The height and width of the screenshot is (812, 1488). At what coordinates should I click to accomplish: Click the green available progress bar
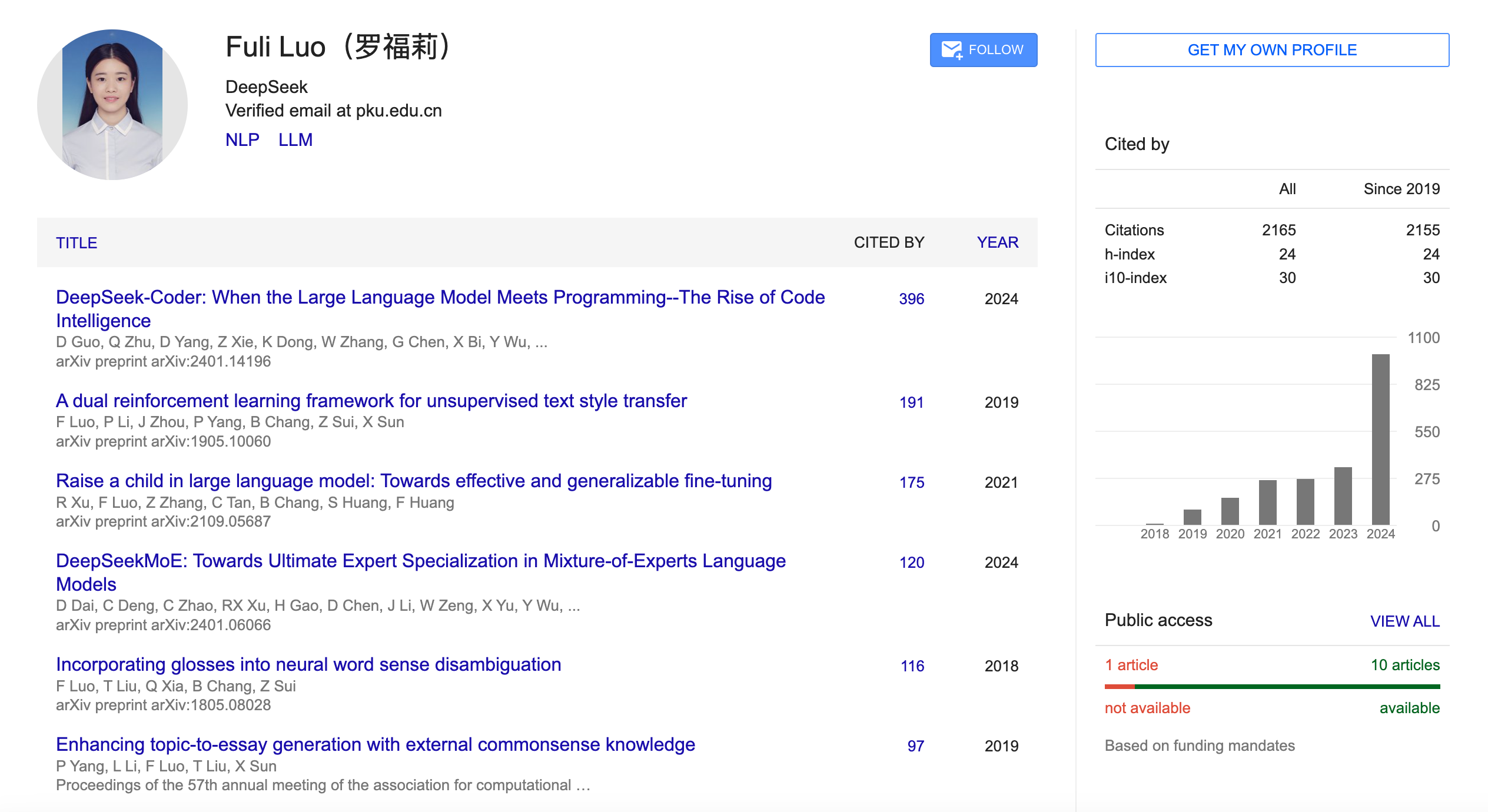tap(1287, 687)
